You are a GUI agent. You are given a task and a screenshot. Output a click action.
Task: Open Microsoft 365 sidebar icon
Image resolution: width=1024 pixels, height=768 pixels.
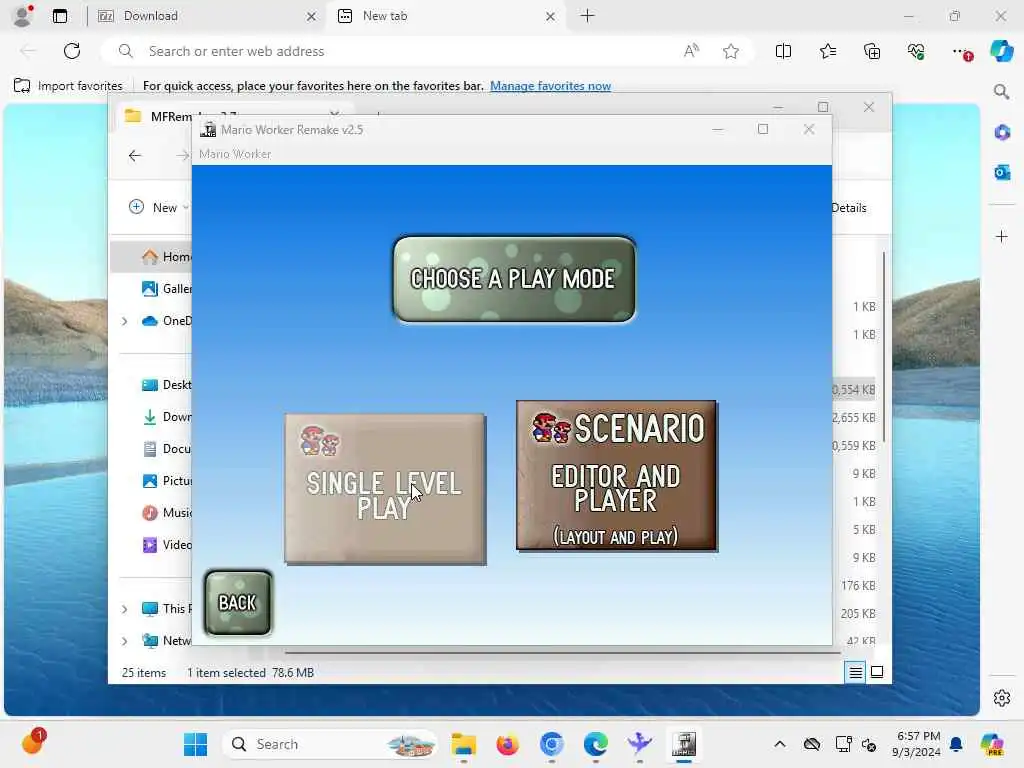point(1002,133)
